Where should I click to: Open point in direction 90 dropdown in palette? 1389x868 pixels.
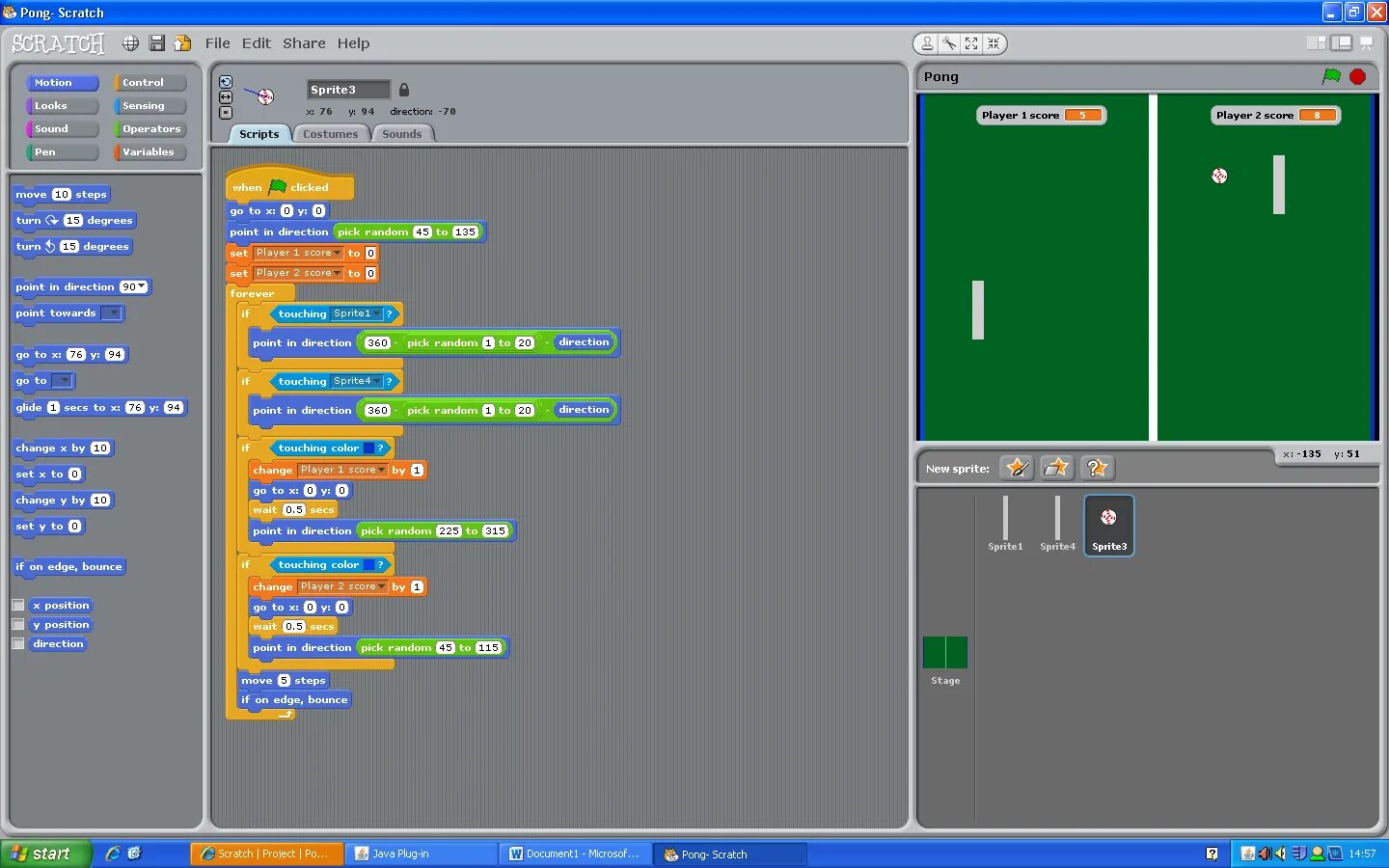pyautogui.click(x=142, y=286)
